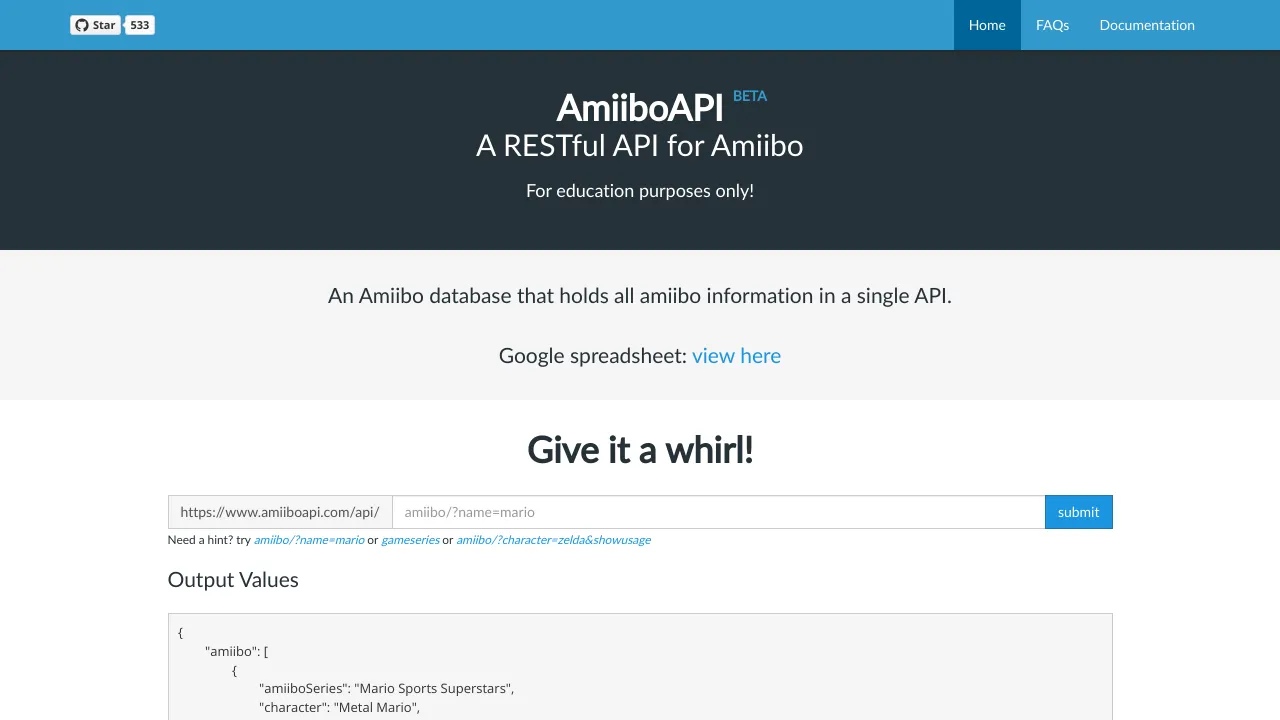Open the Google spreadsheet 'view here' link

tap(736, 356)
